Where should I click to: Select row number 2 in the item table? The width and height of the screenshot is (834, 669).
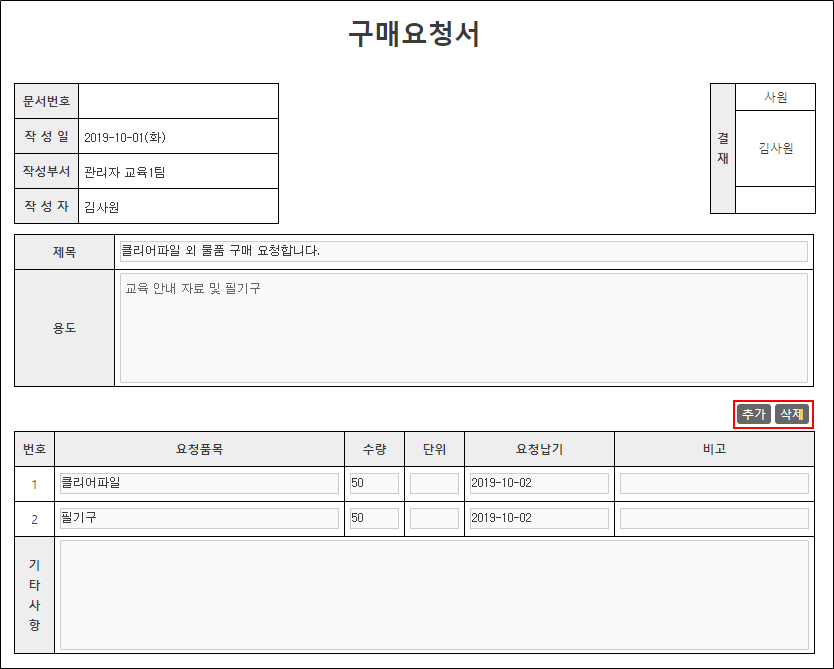[34, 520]
